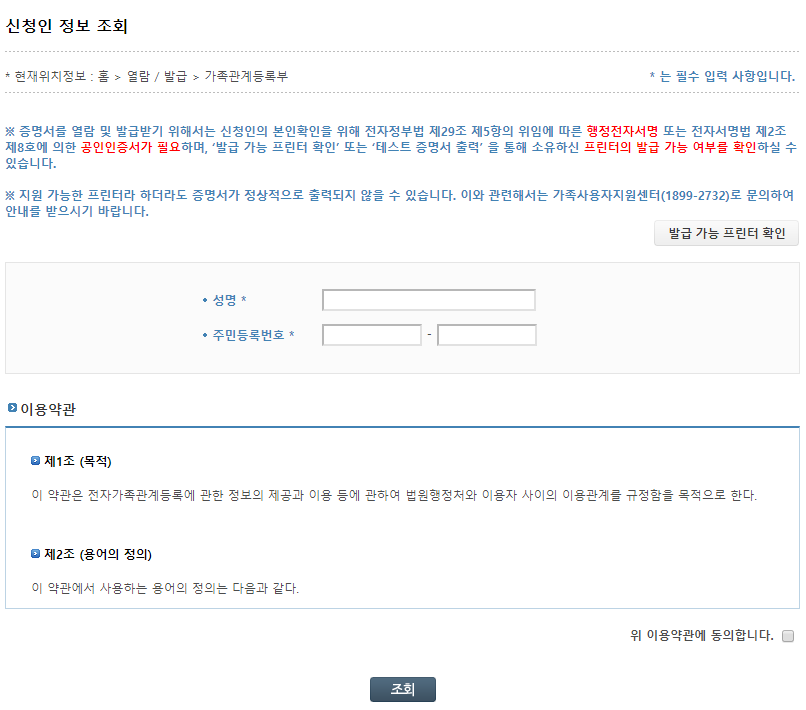Click the blue arrow icon beside 이용약관

[x=12, y=408]
